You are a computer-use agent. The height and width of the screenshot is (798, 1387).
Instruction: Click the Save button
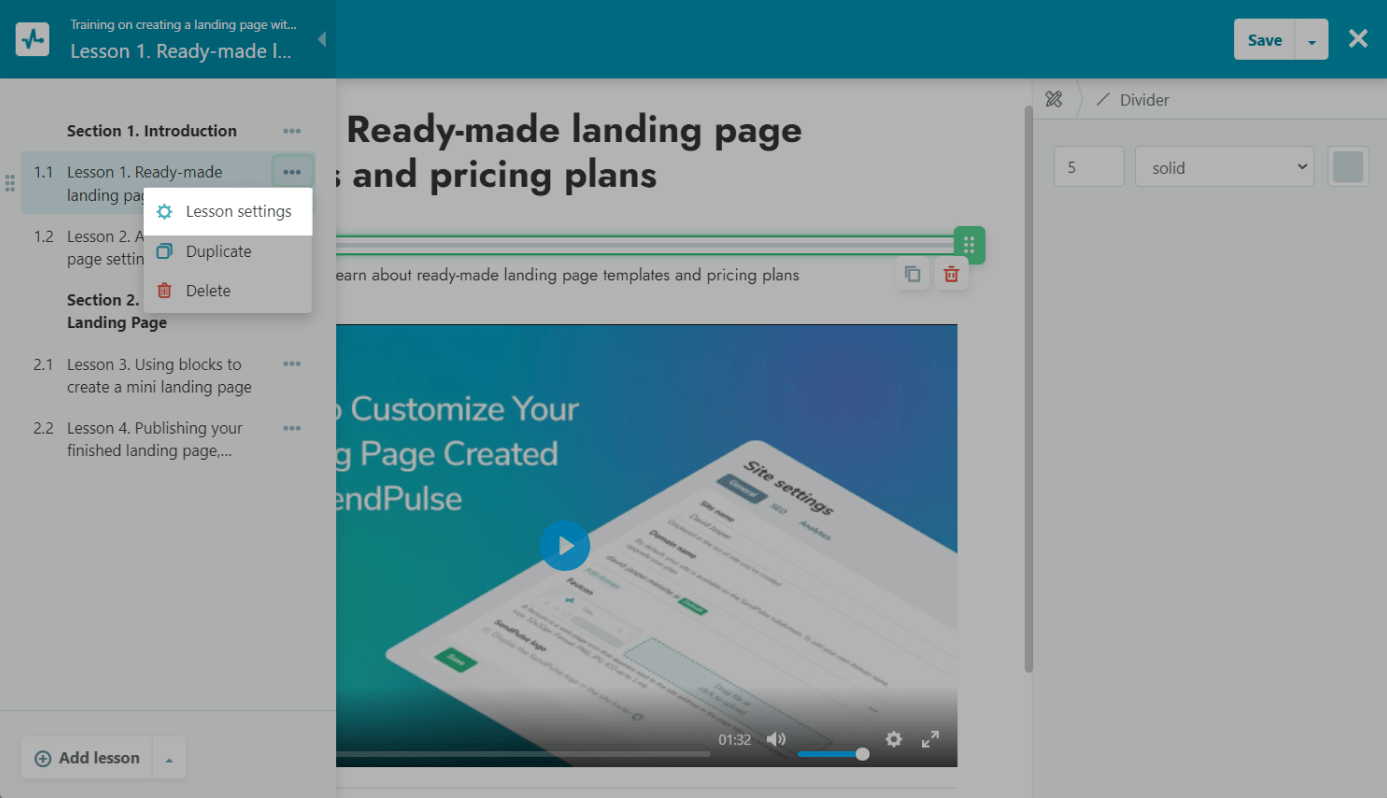[1264, 40]
